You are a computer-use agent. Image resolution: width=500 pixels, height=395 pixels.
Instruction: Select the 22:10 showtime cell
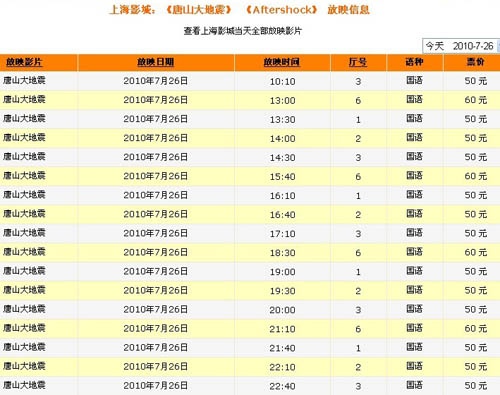click(282, 367)
